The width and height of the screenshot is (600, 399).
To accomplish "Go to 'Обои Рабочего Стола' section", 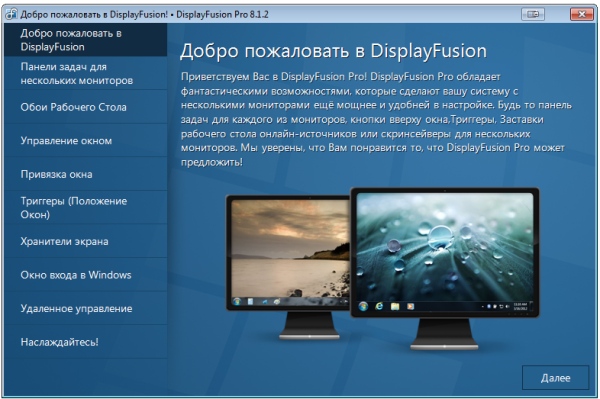I will tap(86, 107).
